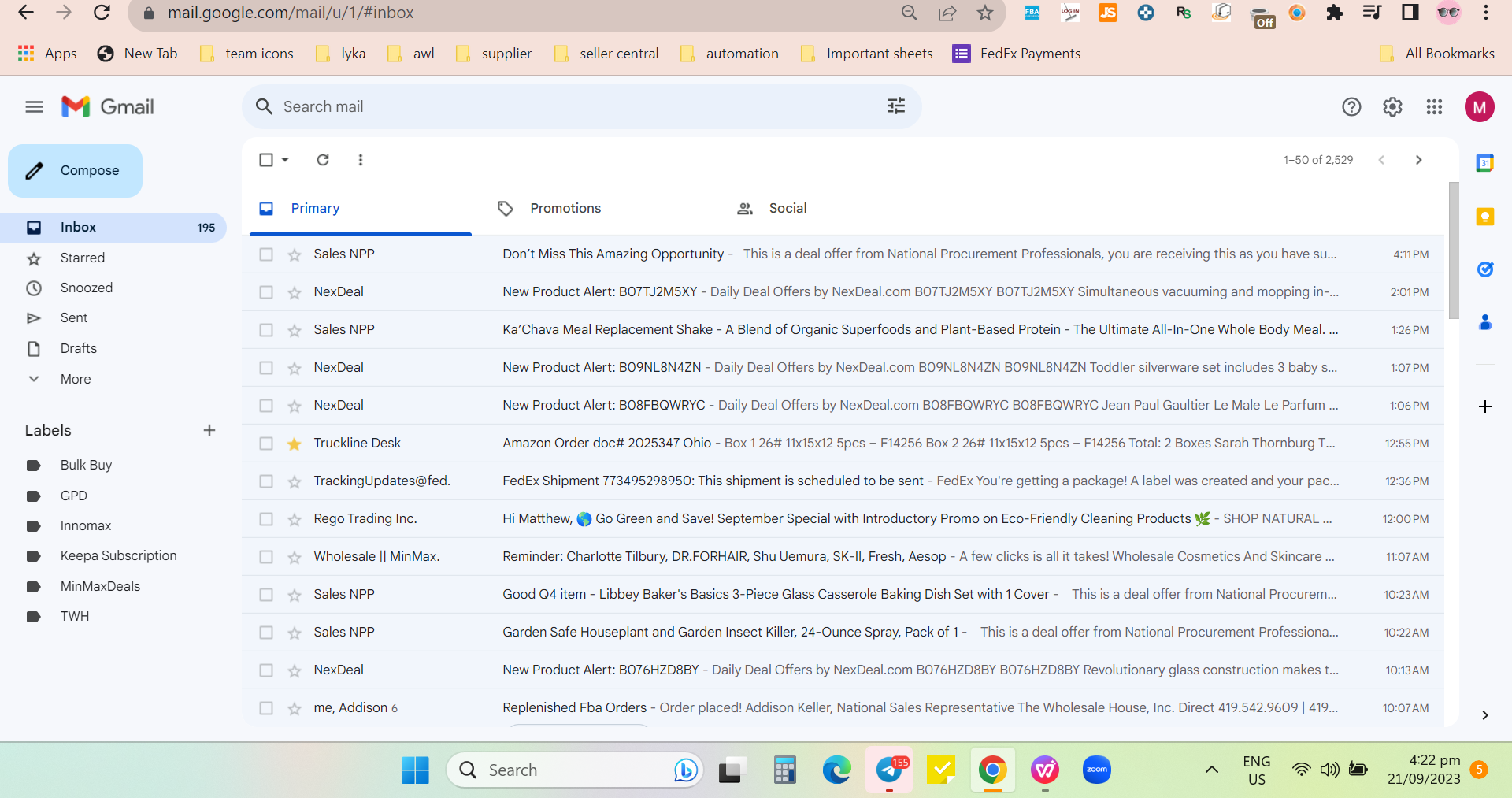The height and width of the screenshot is (798, 1512).
Task: Tick checkbox for Ka'Chava Meal Replacement email
Action: point(266,330)
